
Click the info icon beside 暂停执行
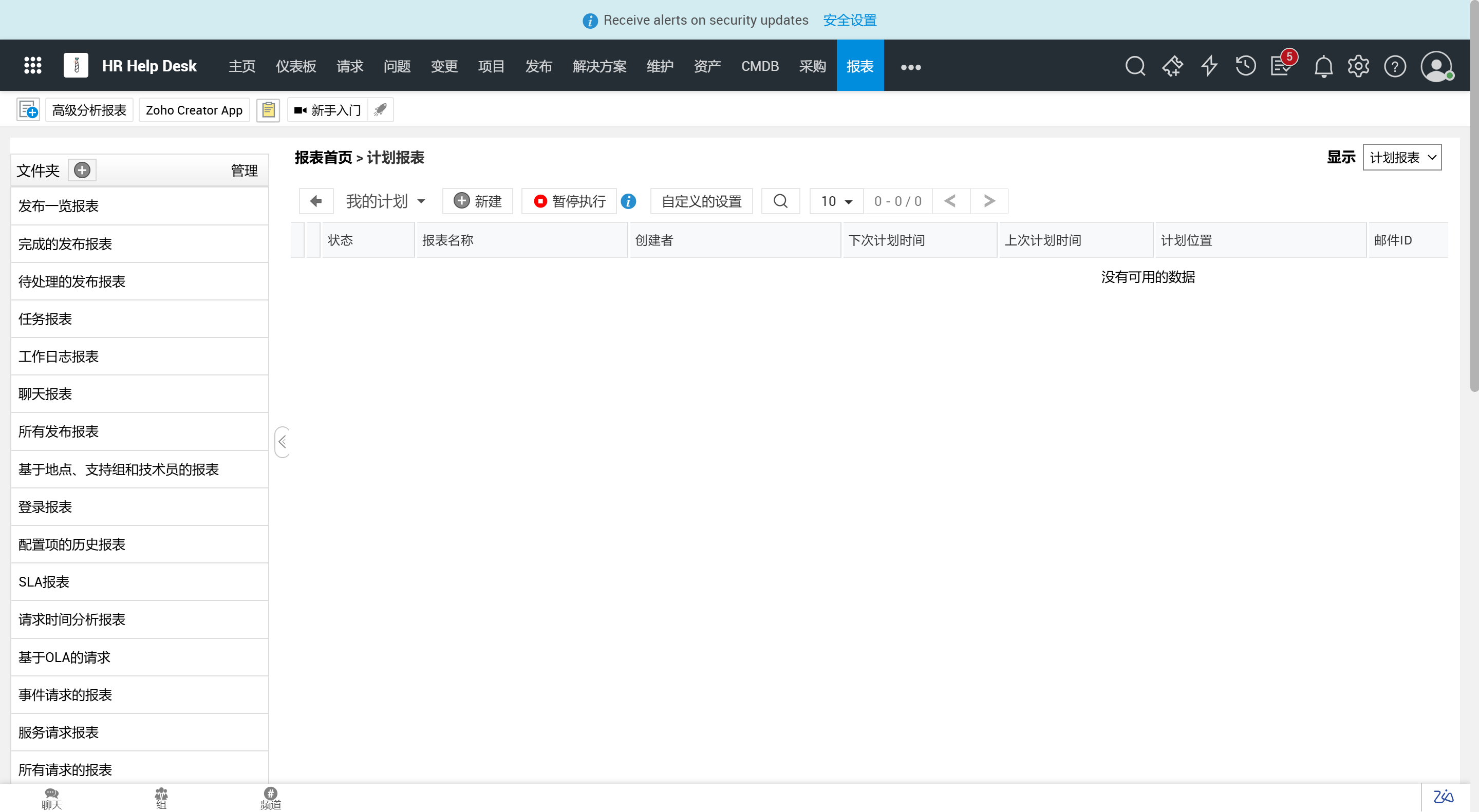pos(629,201)
